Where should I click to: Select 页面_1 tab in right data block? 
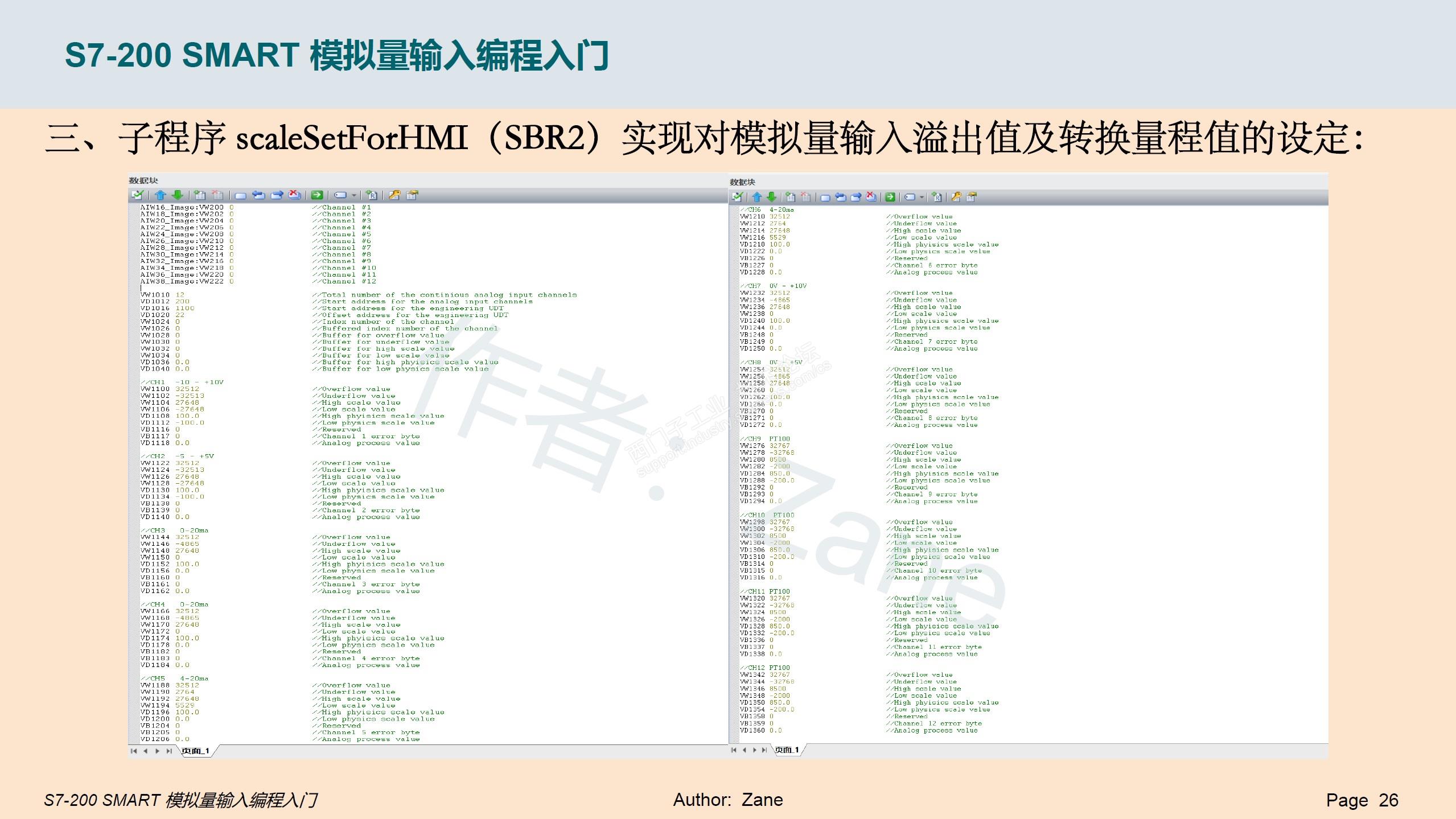787,750
